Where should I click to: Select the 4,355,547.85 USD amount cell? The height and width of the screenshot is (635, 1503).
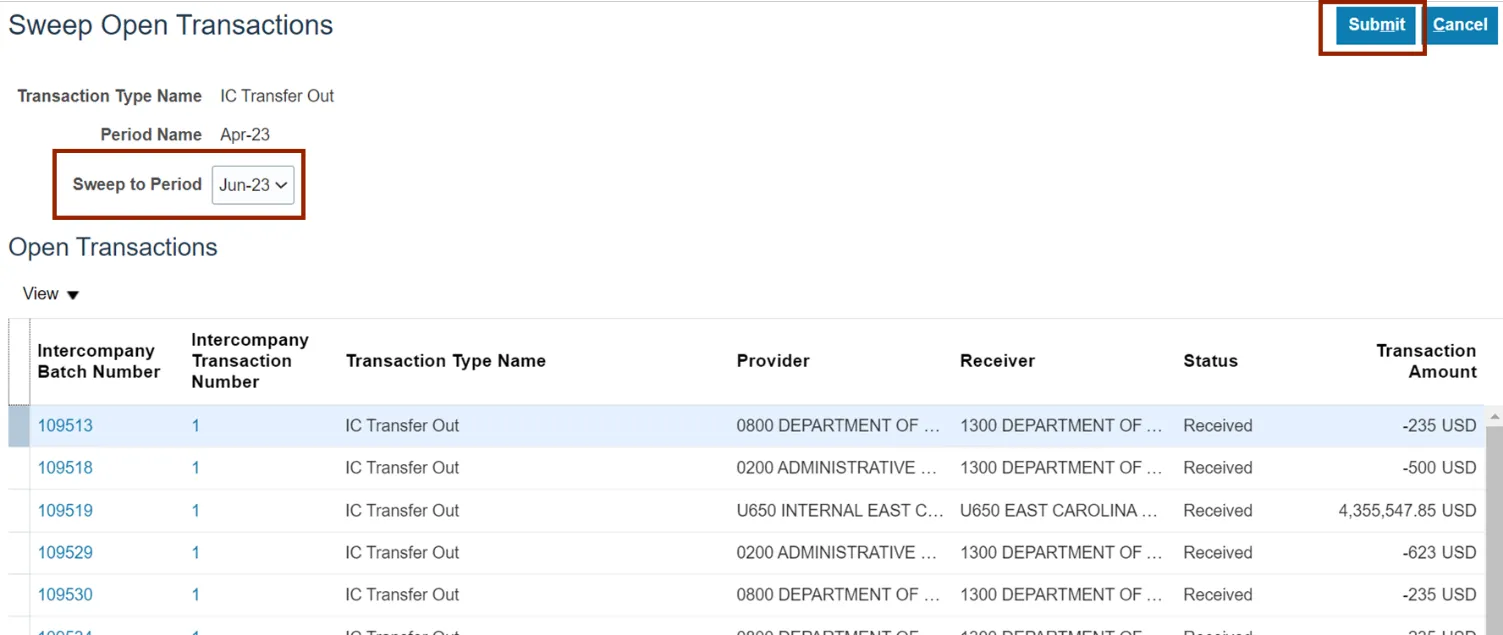click(x=1406, y=511)
